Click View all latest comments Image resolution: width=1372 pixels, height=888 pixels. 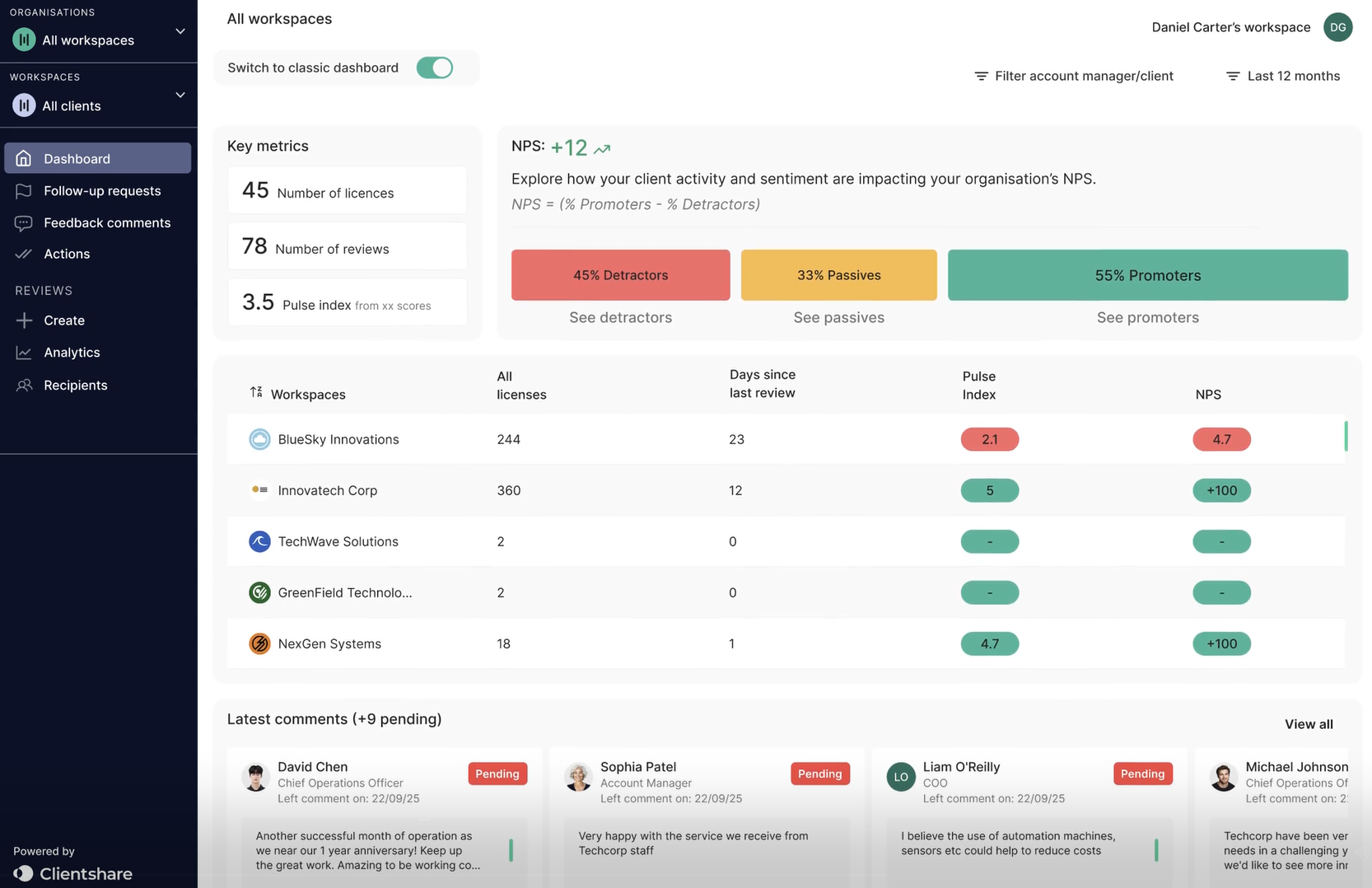pos(1309,724)
